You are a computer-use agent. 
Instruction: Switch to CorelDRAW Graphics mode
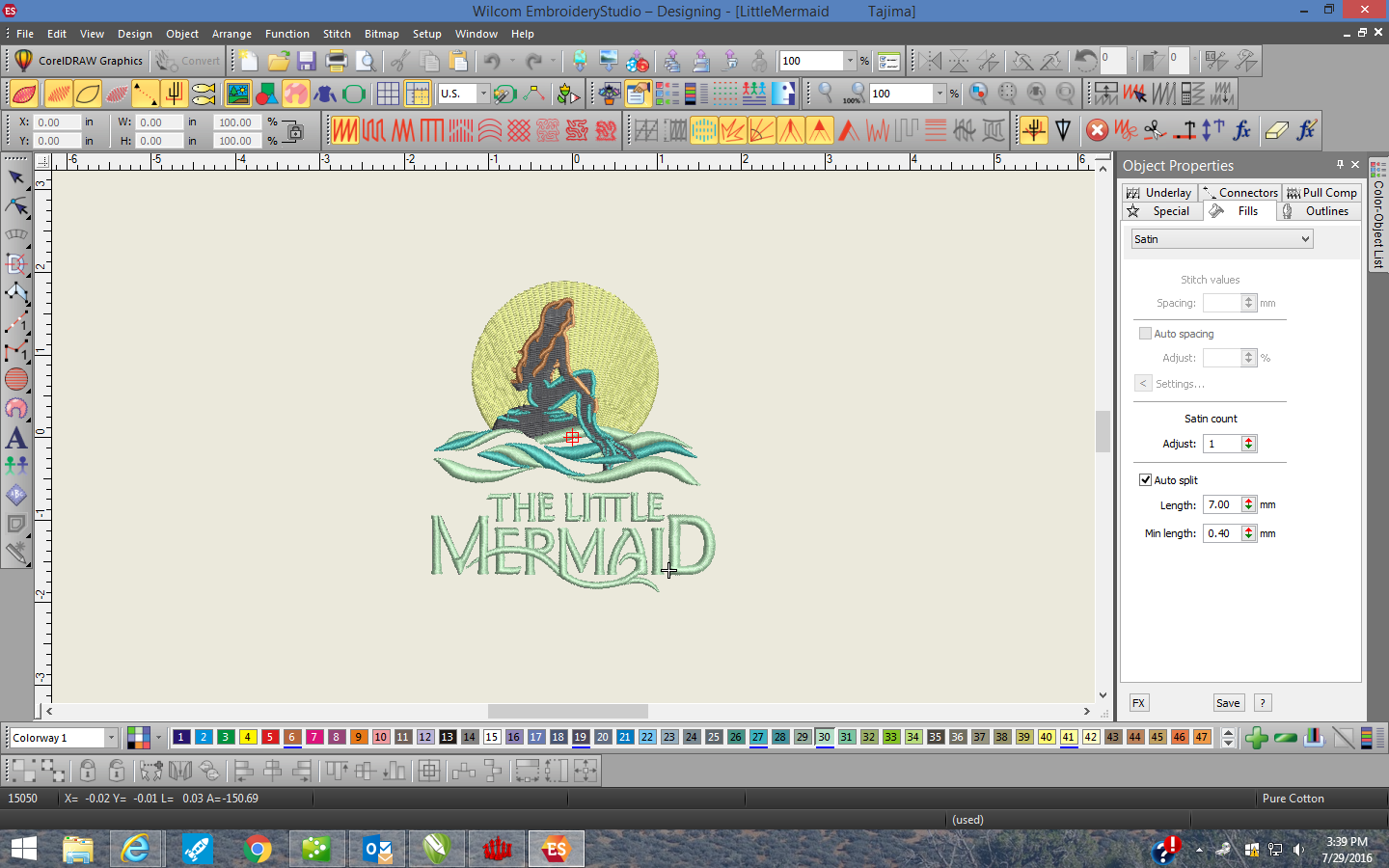pyautogui.click(x=79, y=61)
